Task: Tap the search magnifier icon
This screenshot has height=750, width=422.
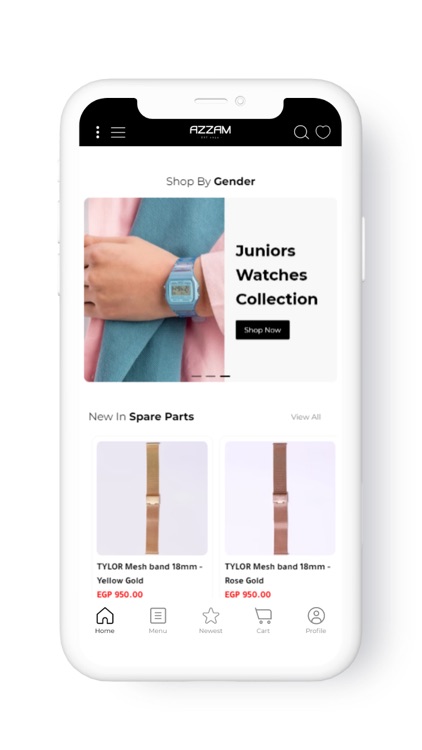Action: [x=301, y=132]
